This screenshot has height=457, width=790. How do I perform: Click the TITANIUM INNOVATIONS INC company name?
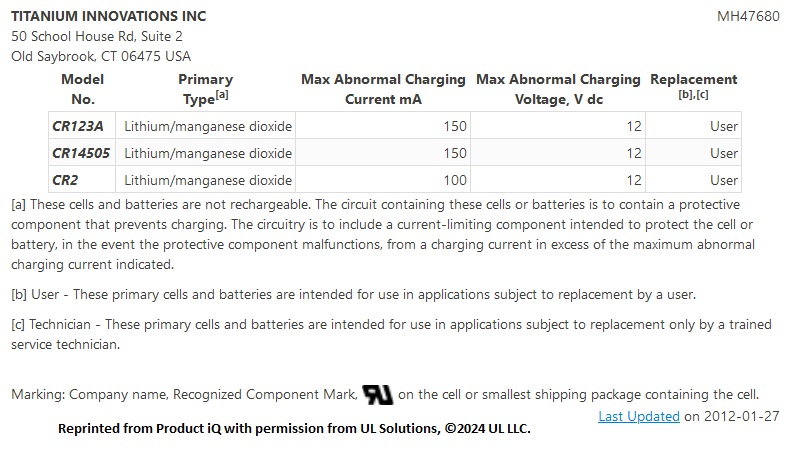(109, 16)
